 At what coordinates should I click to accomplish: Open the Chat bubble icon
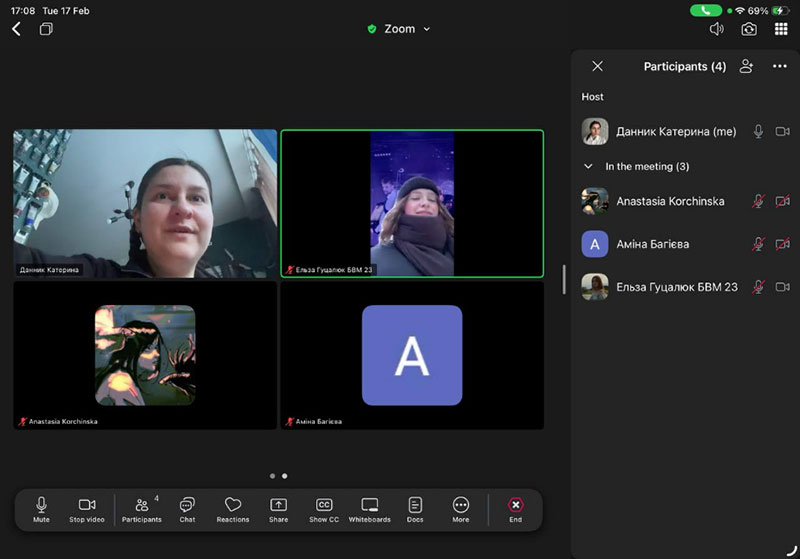coord(187,509)
